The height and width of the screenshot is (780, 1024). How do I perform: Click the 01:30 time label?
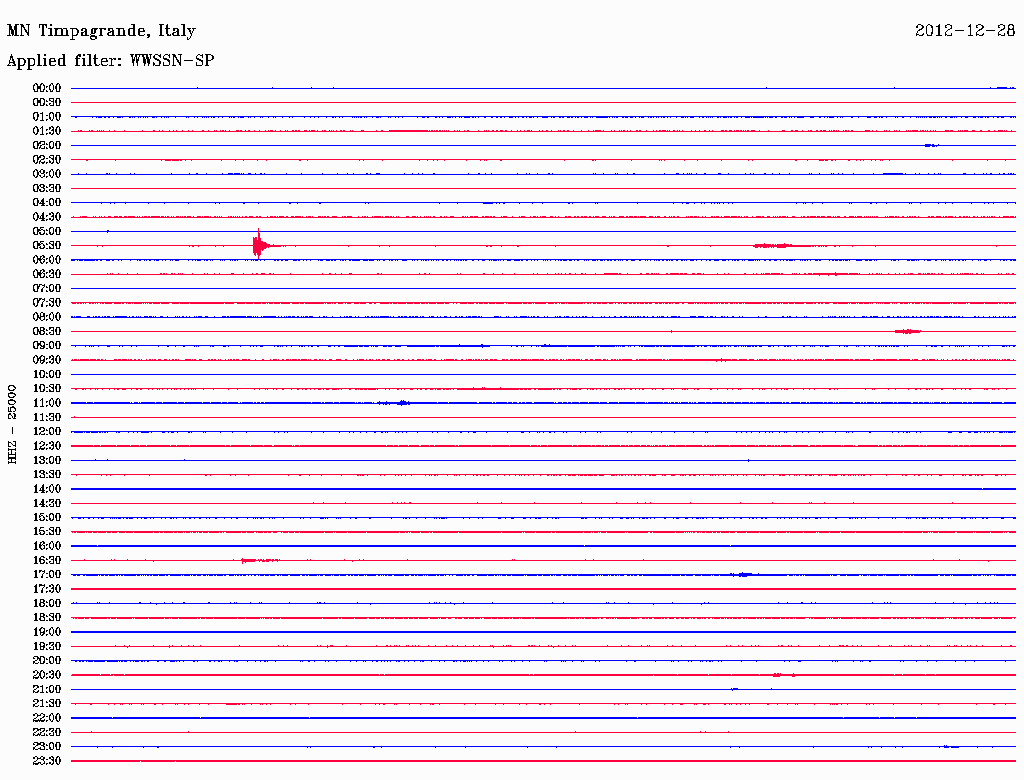click(x=47, y=131)
